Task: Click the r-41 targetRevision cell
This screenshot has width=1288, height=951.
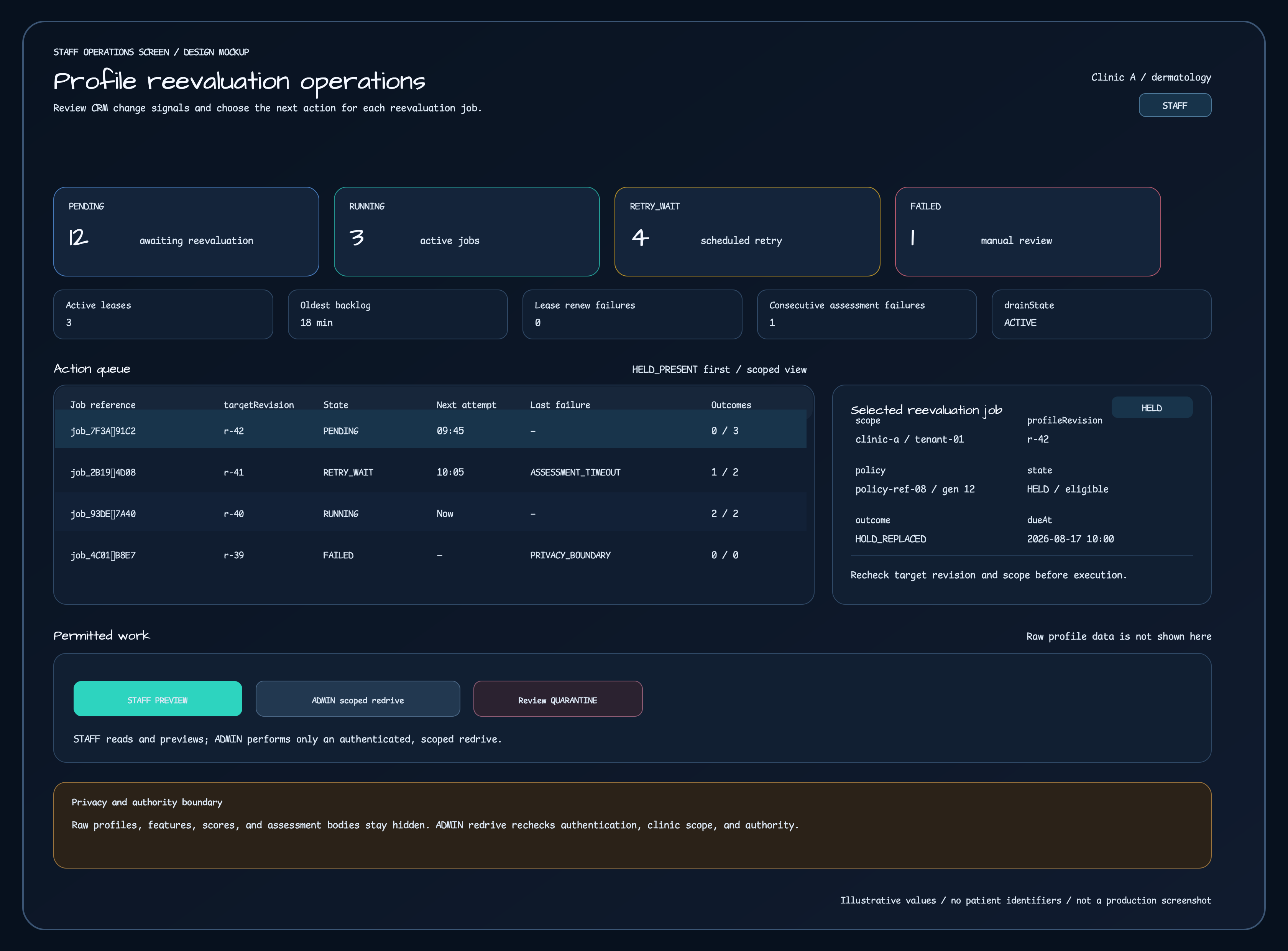Action: 234,472
